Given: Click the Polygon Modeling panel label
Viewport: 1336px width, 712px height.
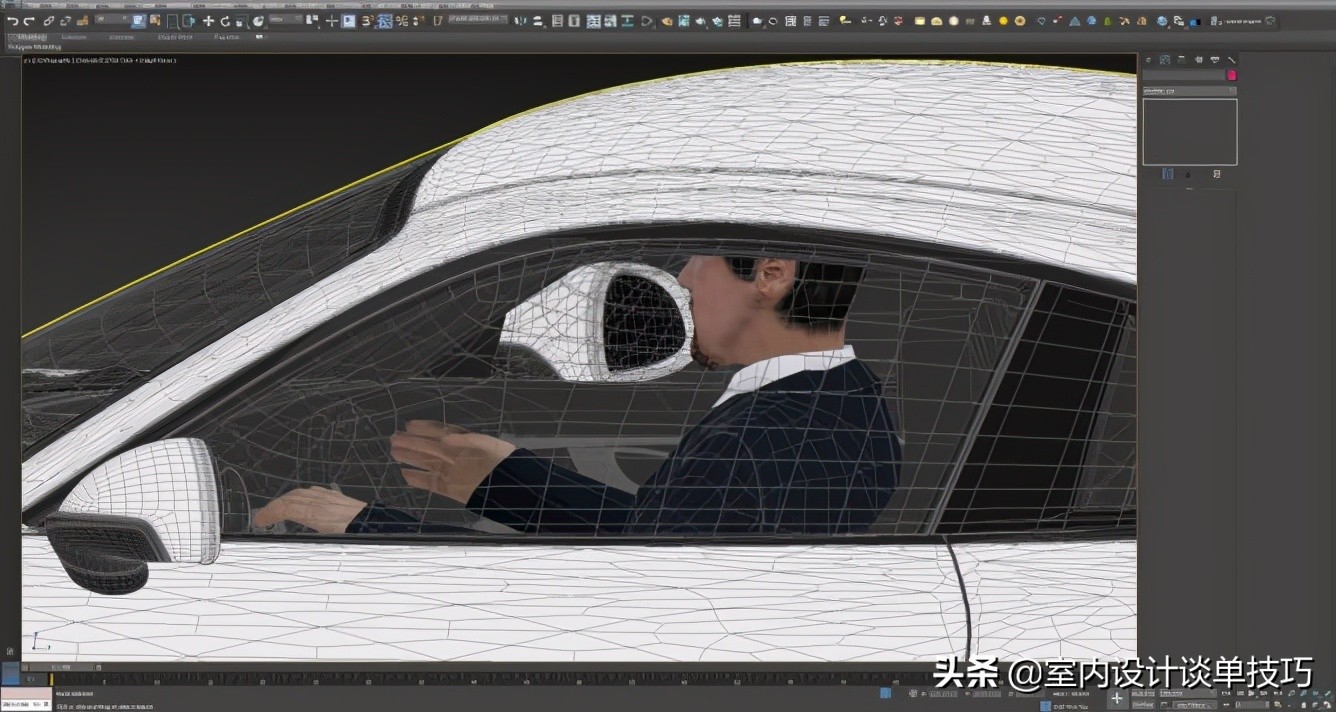Looking at the screenshot, I should pos(34,47).
